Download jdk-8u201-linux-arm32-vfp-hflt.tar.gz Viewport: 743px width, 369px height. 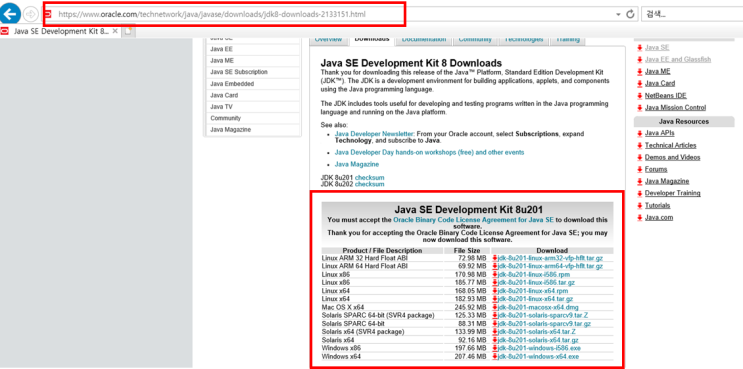[550, 258]
